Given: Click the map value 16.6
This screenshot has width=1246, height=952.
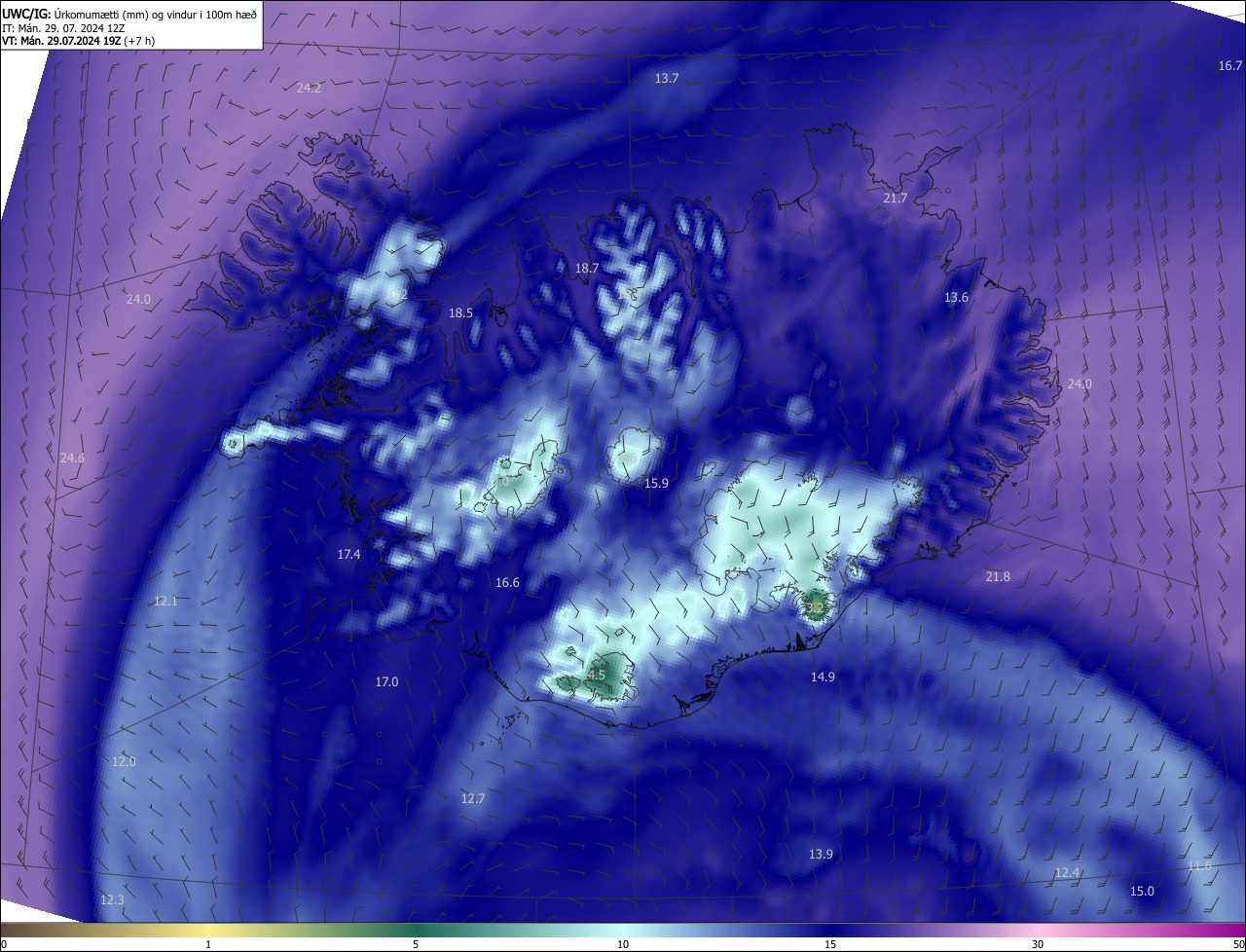Looking at the screenshot, I should [x=507, y=582].
